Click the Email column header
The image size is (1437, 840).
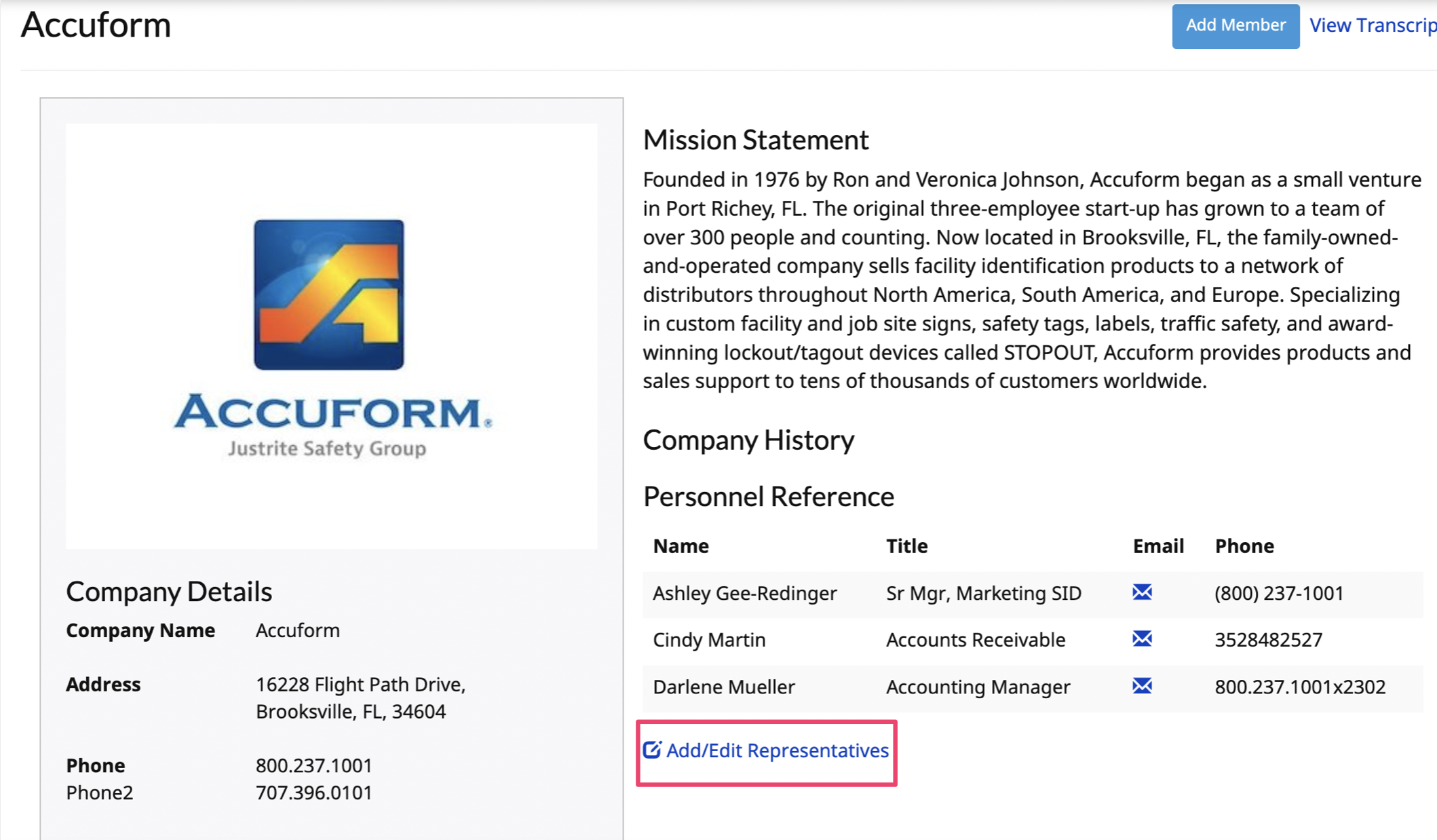coord(1158,546)
